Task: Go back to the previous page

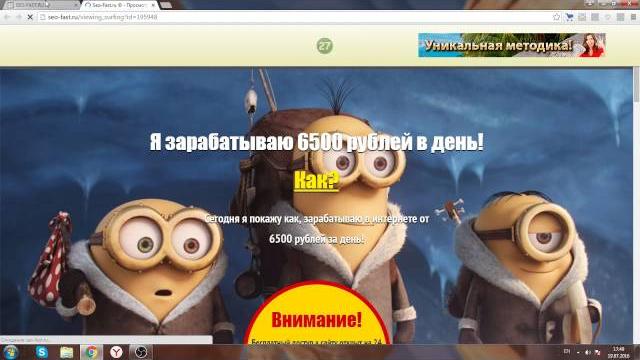Action: click(7, 17)
